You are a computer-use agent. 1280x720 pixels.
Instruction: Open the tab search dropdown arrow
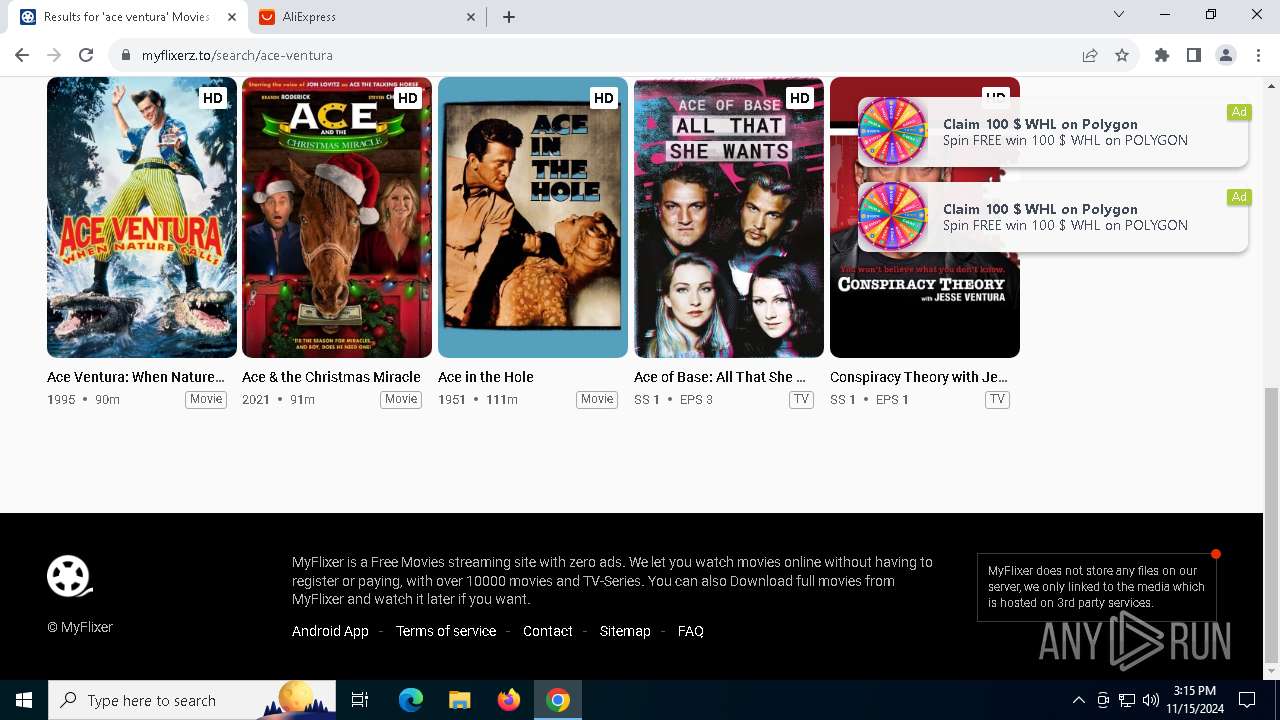(1119, 15)
